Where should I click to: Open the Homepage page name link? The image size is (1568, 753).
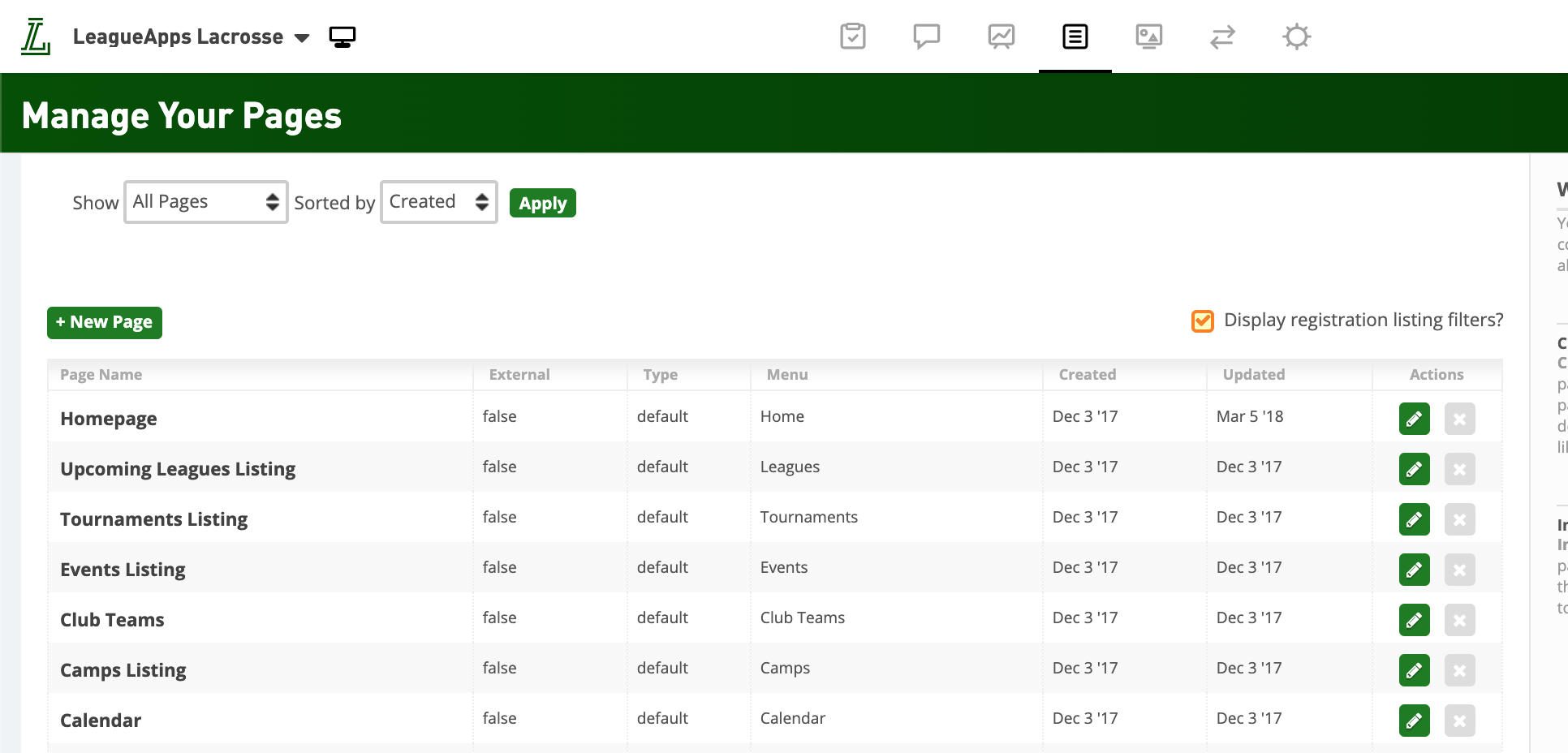[109, 419]
